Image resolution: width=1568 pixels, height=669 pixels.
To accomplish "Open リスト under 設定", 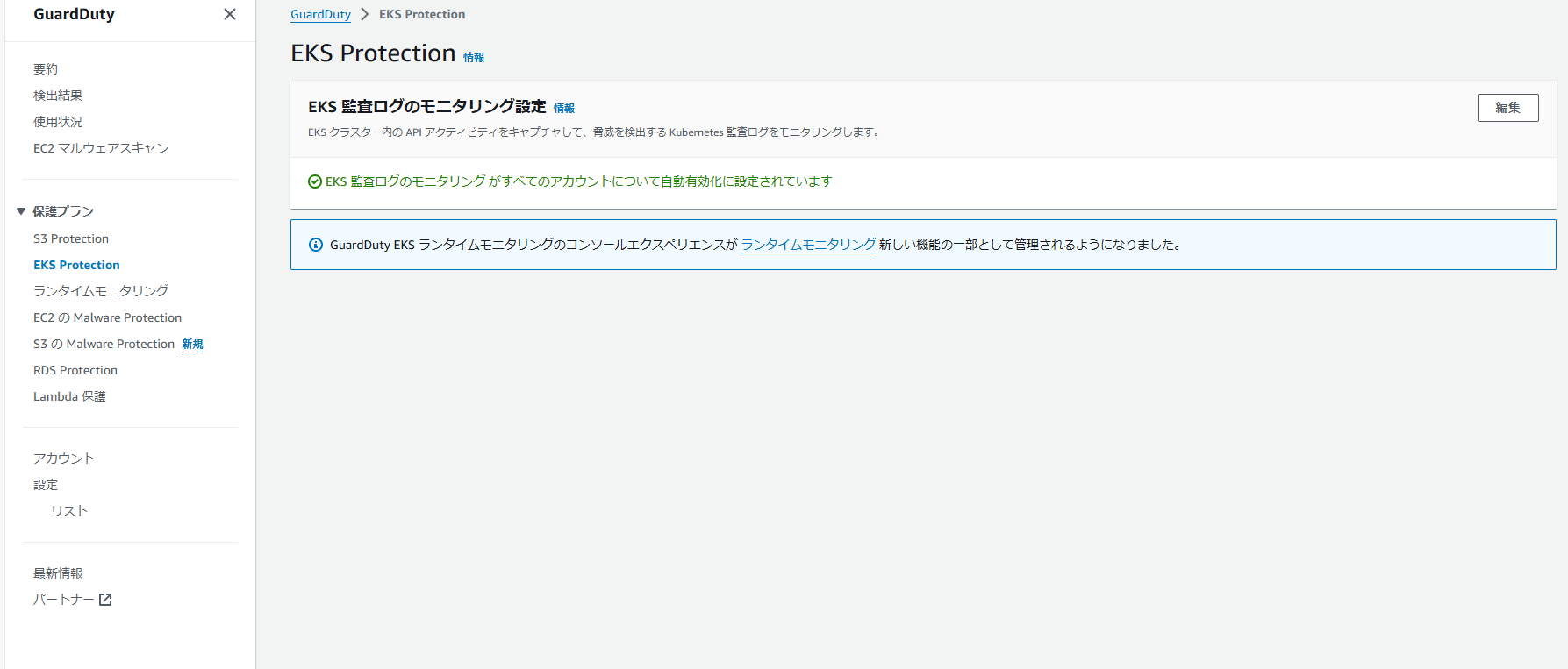I will coord(69,511).
